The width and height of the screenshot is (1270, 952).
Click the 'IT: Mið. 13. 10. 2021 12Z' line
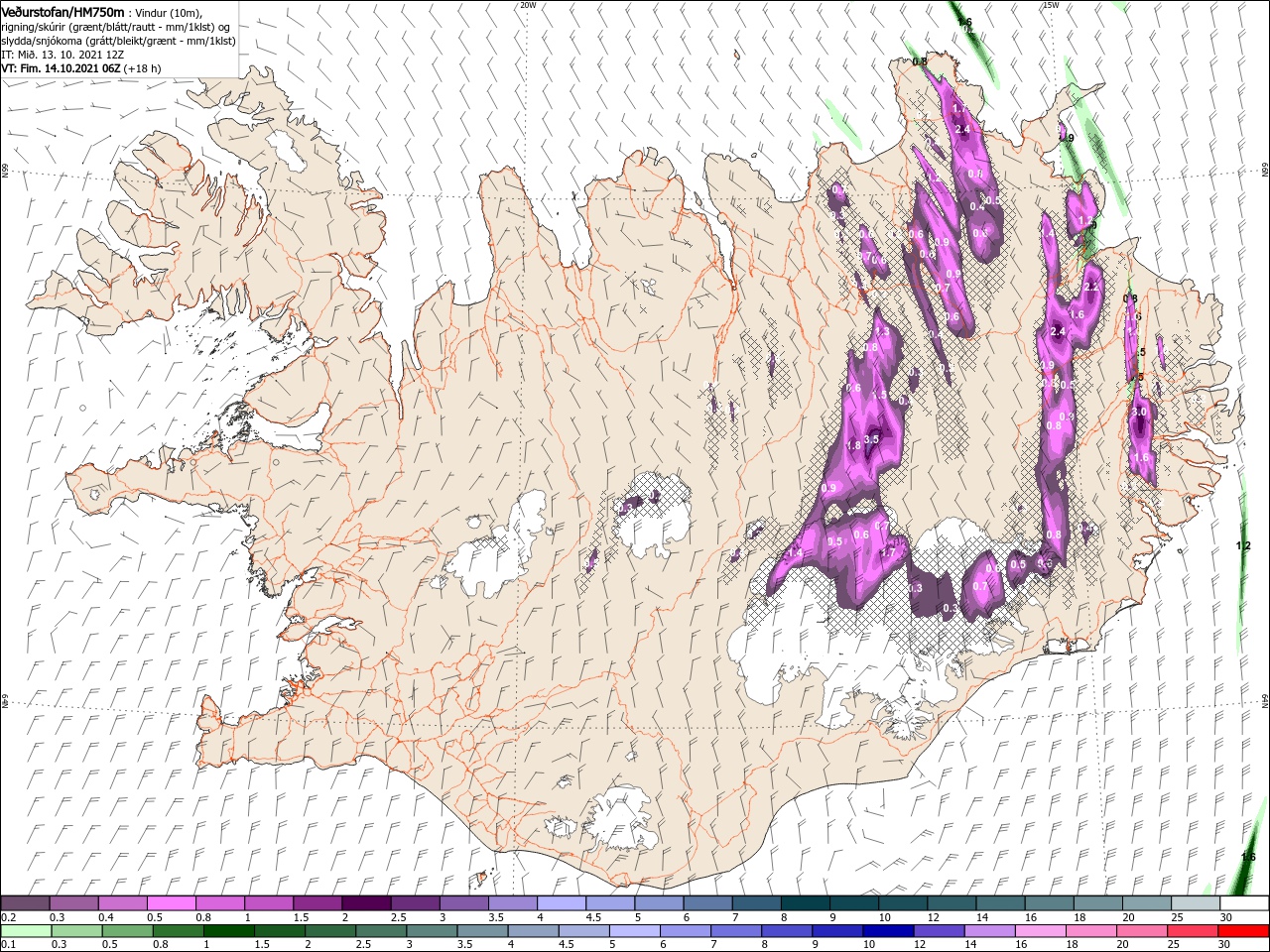[63, 55]
